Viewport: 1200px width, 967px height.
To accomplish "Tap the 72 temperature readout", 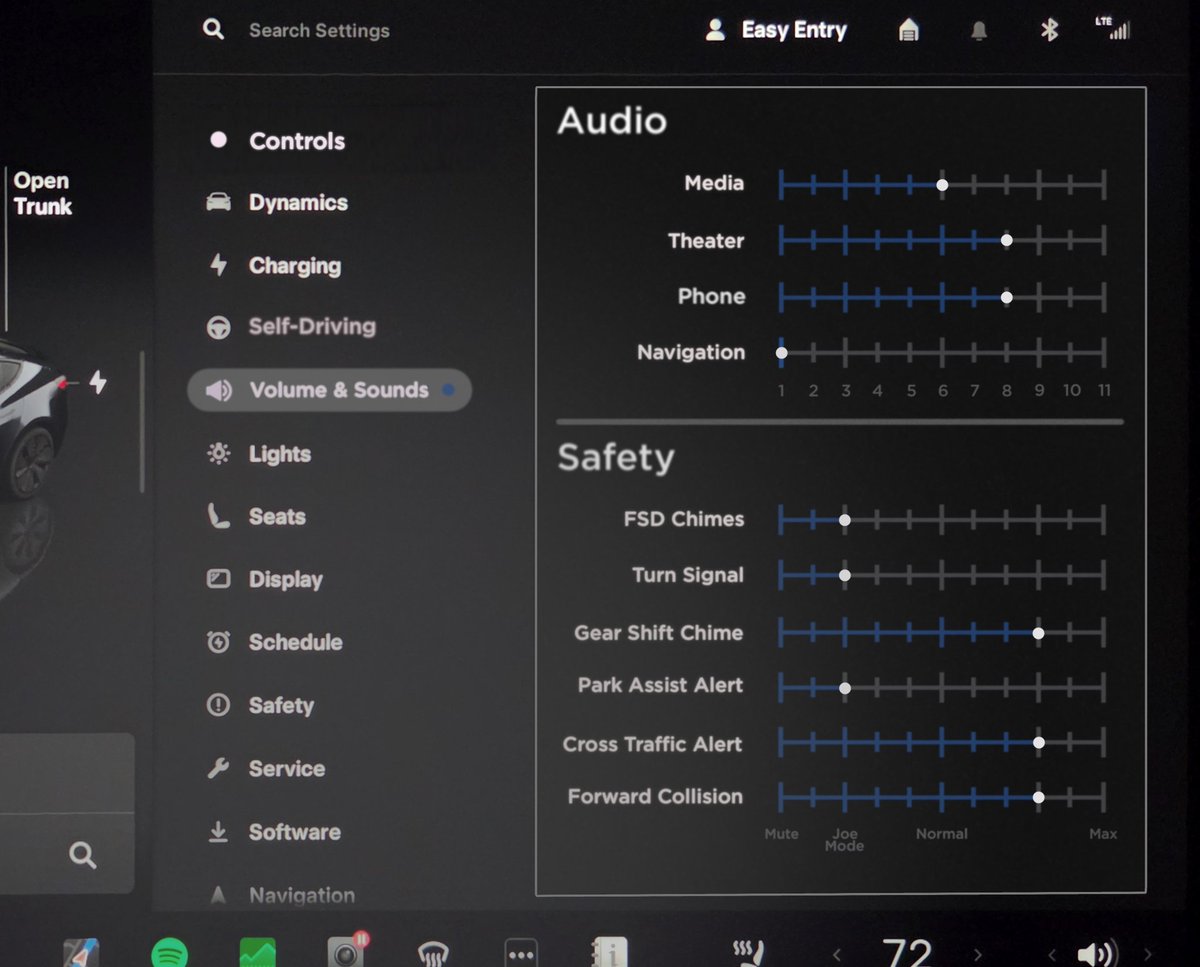I will click(907, 953).
